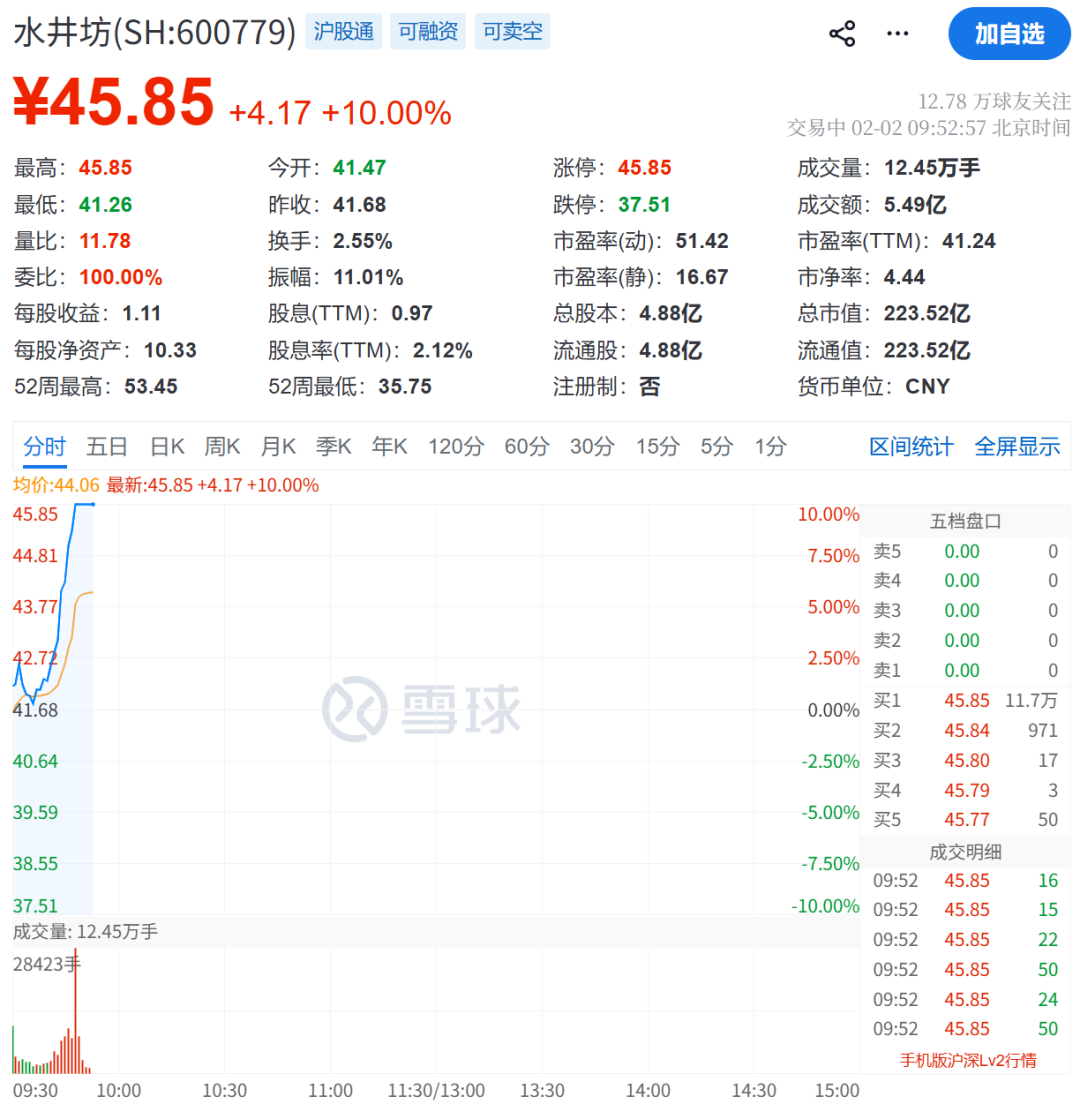Click the 加自选 button
Viewport: 1080px width, 1104px height.
point(1009,33)
